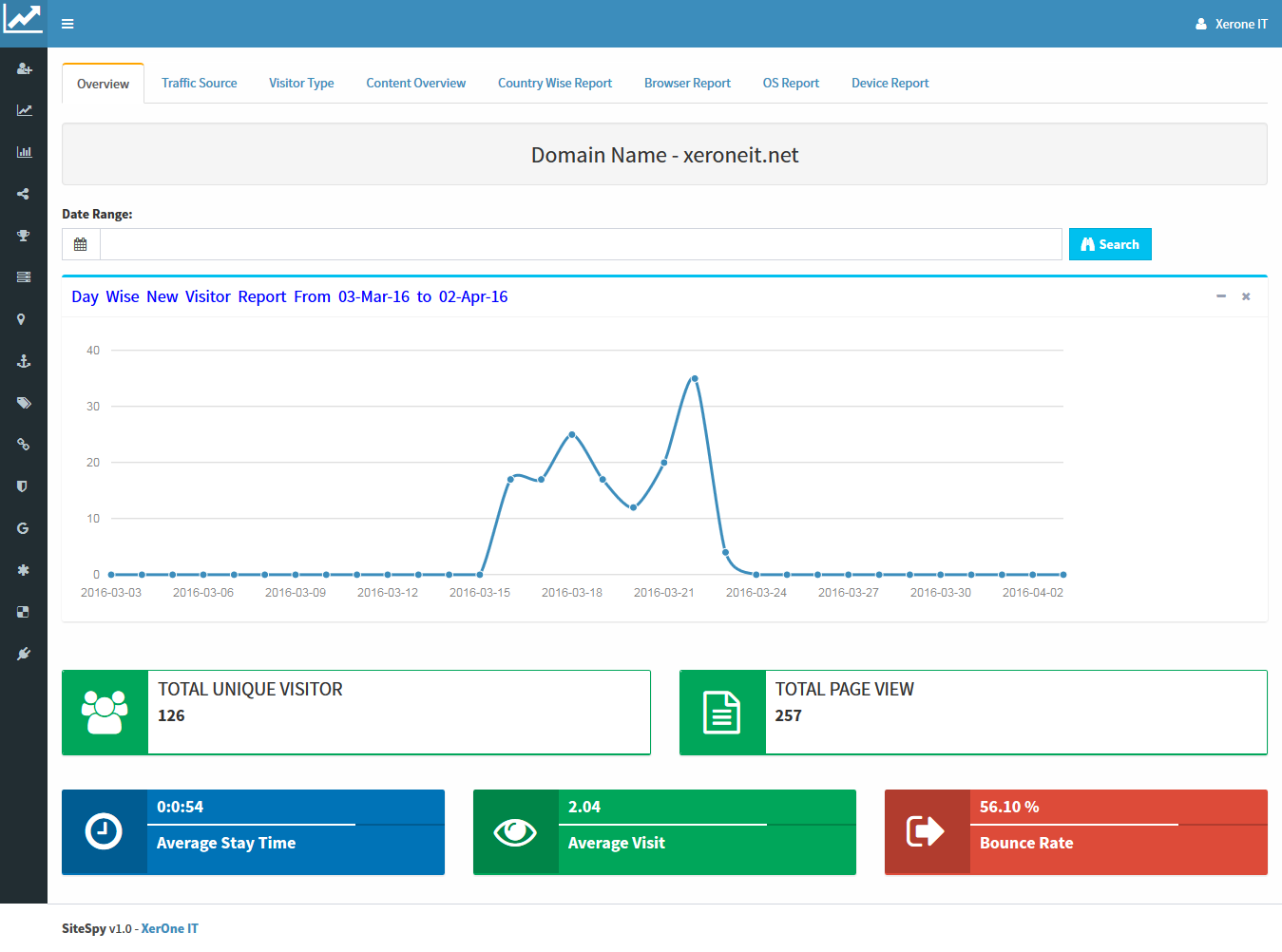Switch to the Traffic Source tab

(x=199, y=84)
